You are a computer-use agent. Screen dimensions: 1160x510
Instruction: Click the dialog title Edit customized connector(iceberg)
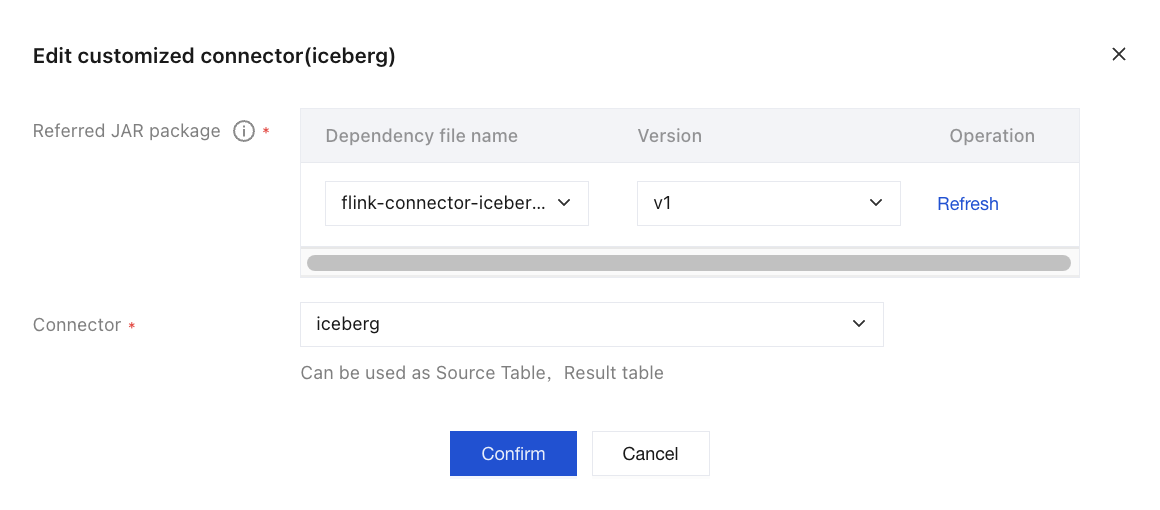pyautogui.click(x=215, y=56)
